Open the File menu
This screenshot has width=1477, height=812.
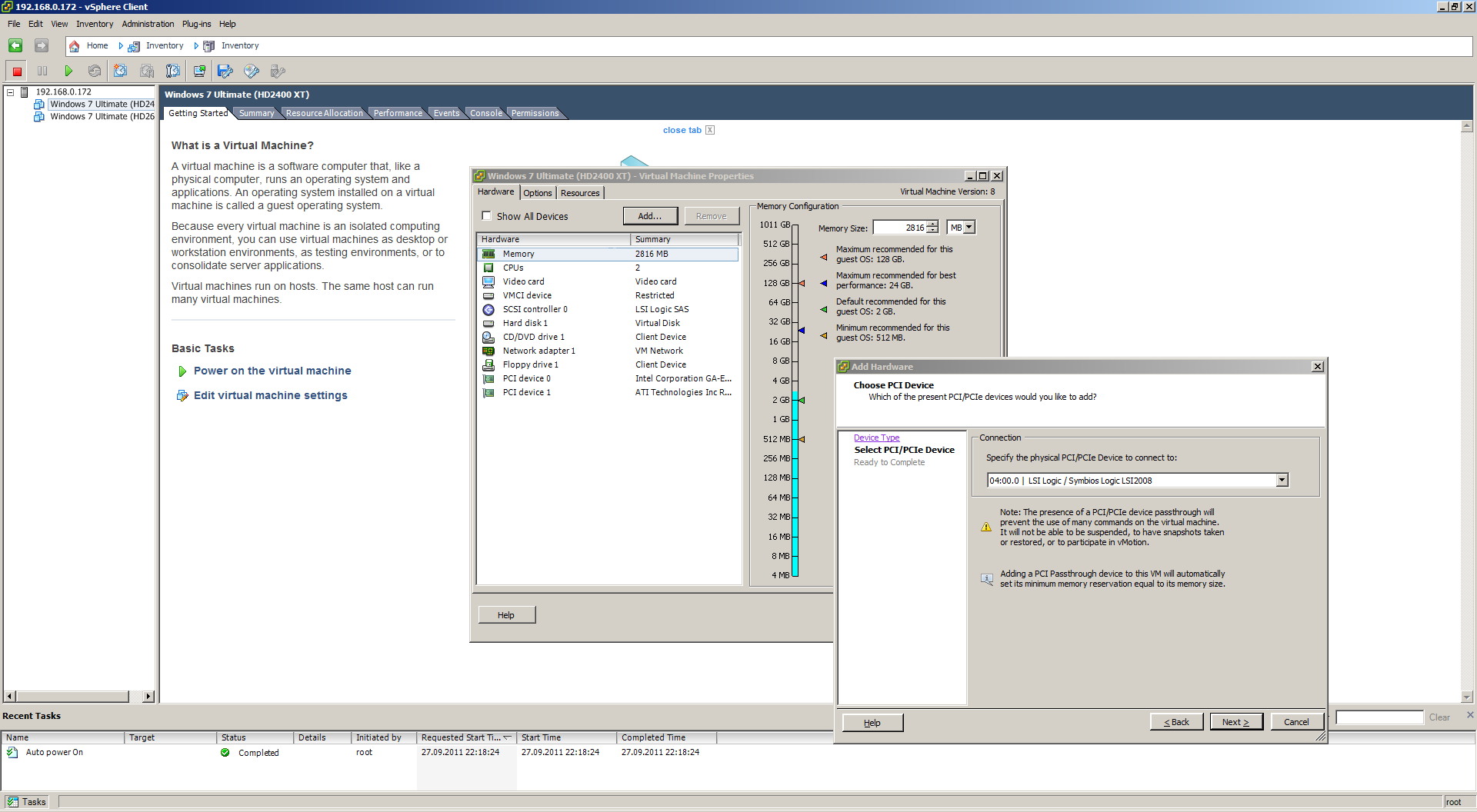pos(14,24)
